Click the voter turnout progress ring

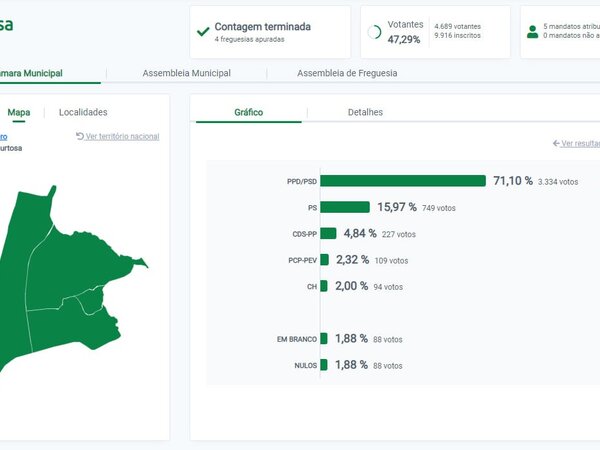point(374,32)
